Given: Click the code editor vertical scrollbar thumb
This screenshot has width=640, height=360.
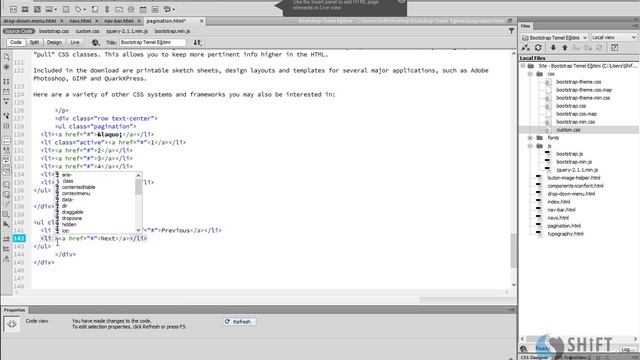Looking at the screenshot, I should [x=513, y=250].
